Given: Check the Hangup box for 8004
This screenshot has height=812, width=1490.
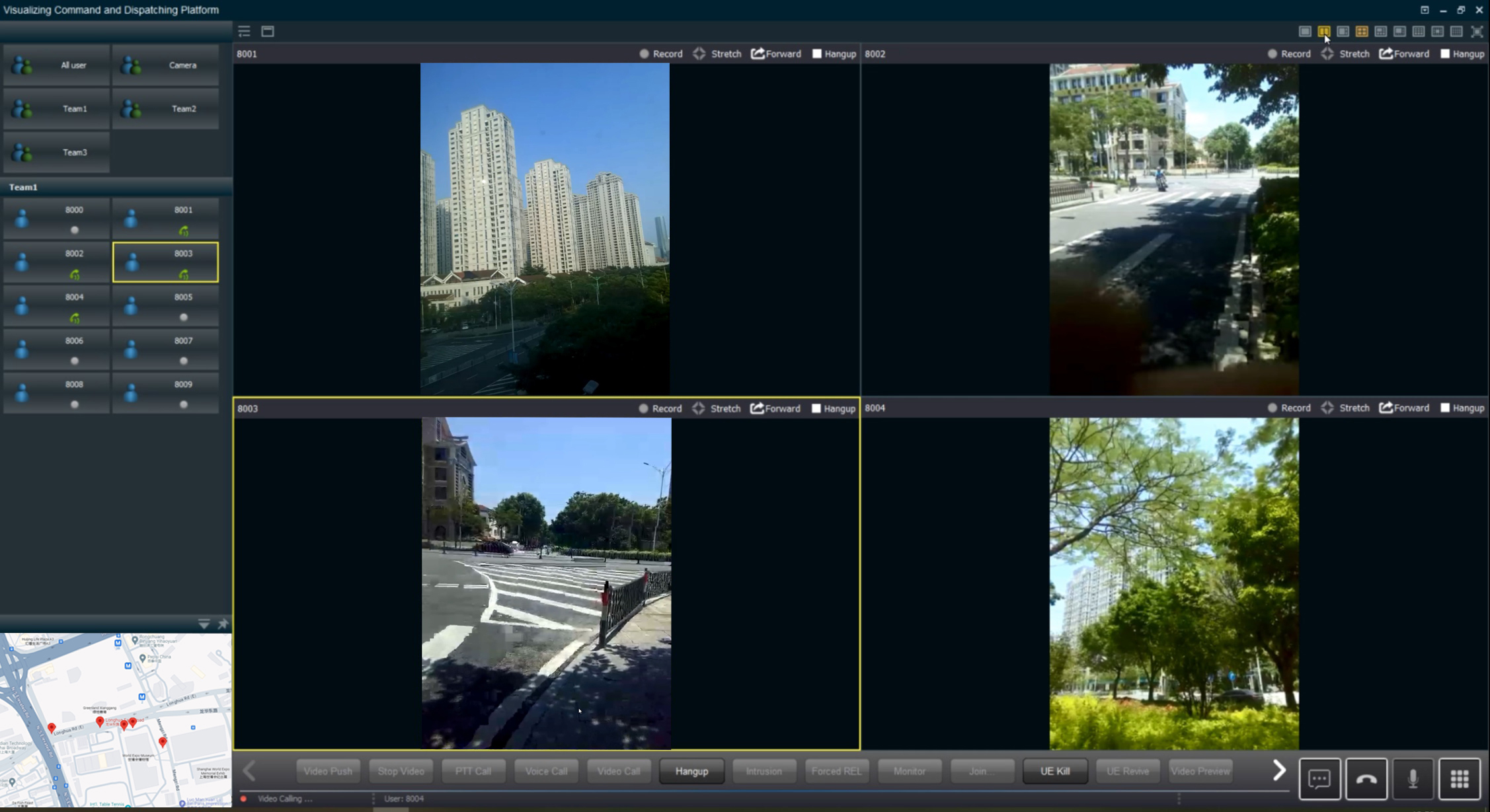Looking at the screenshot, I should (x=1445, y=408).
